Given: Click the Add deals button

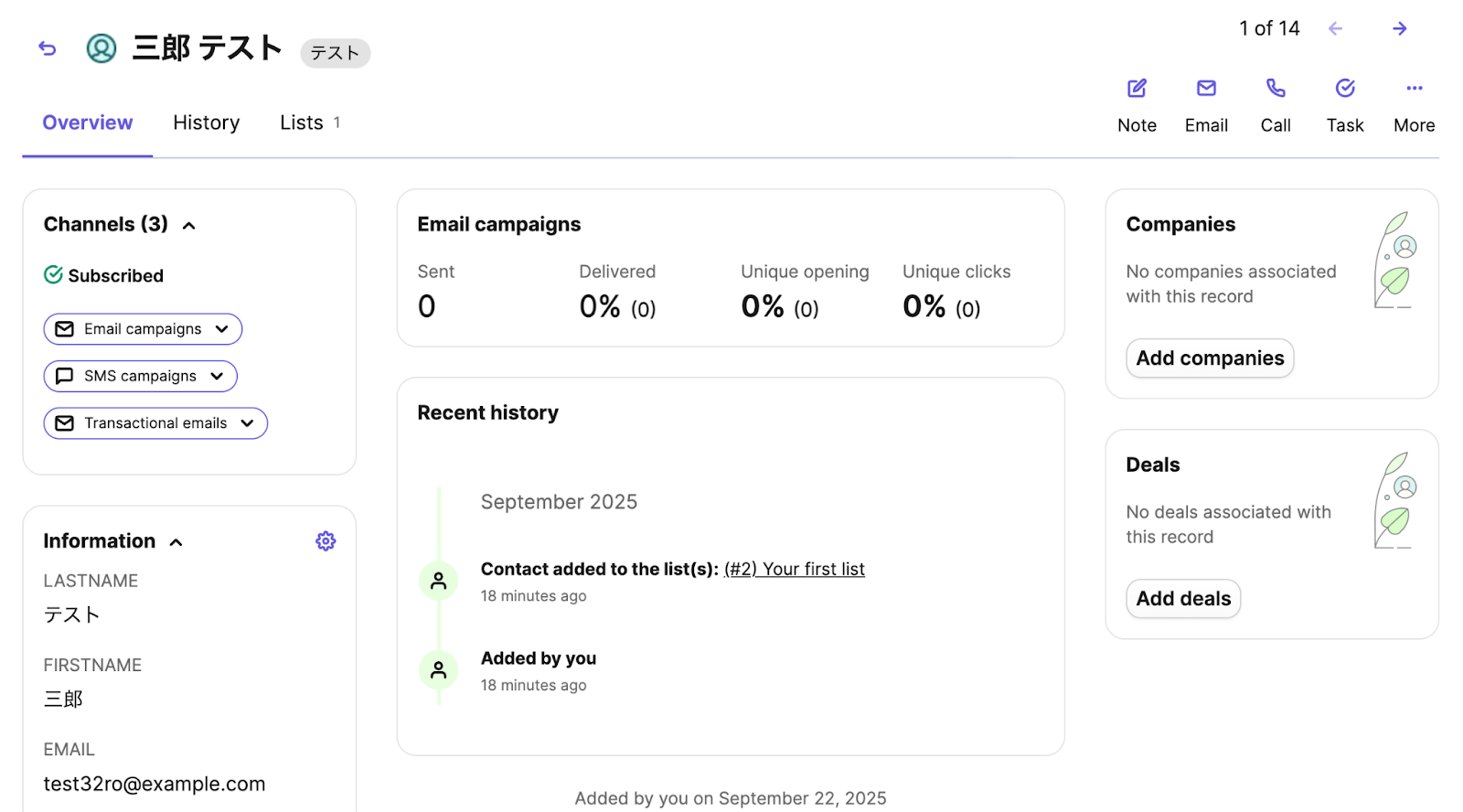Looking at the screenshot, I should tap(1183, 599).
